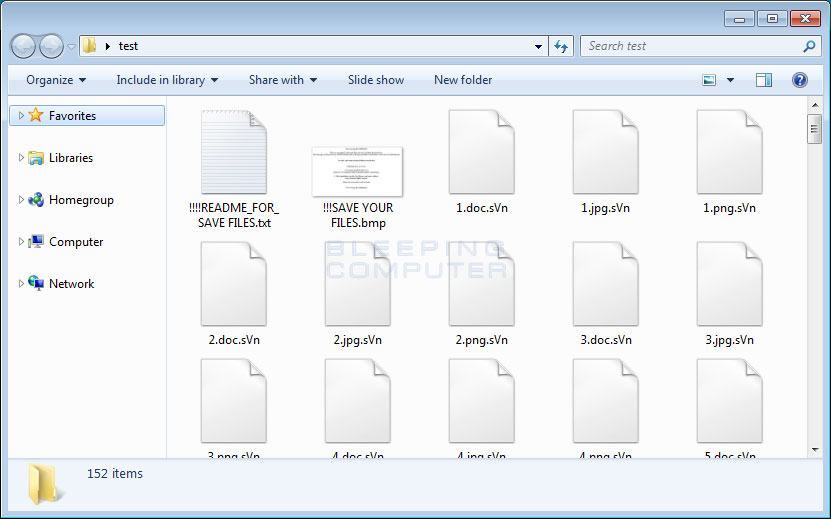Select the 1.jpg.sVn file icon
This screenshot has height=519, width=831.
coord(606,152)
